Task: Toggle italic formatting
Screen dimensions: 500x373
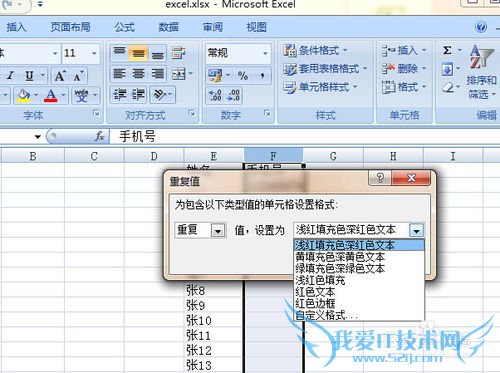Action: point(10,76)
